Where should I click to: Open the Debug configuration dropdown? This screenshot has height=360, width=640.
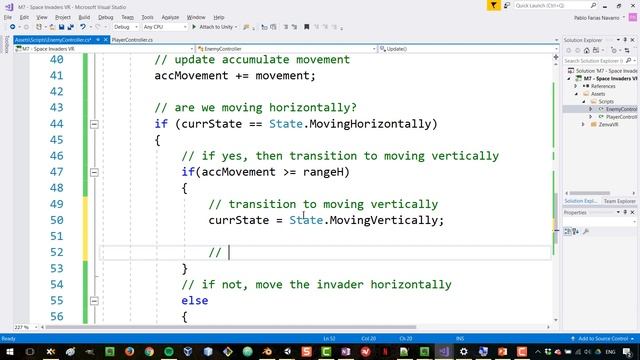126,27
